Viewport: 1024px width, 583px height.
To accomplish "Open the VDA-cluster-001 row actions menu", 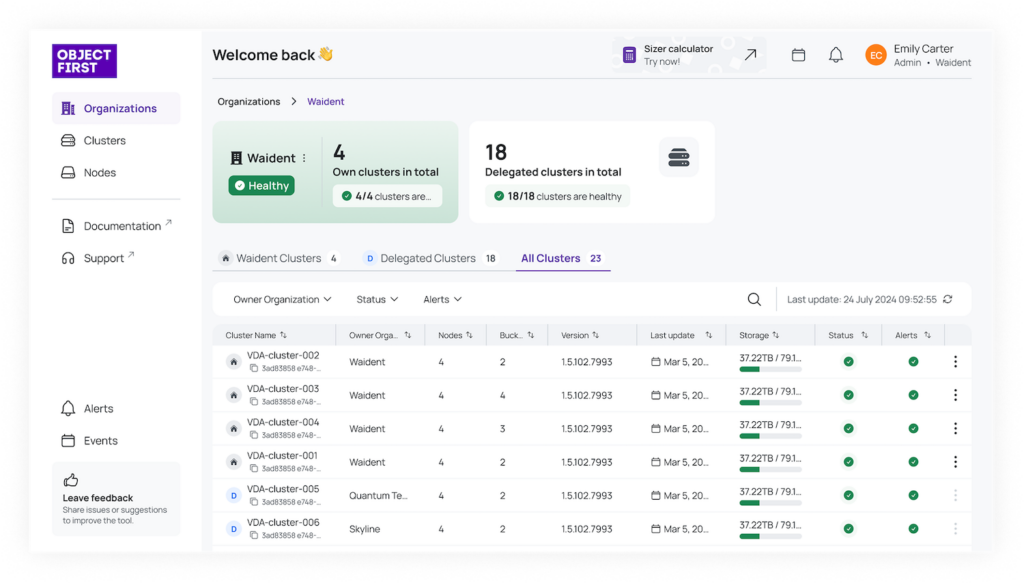I will click(x=955, y=462).
